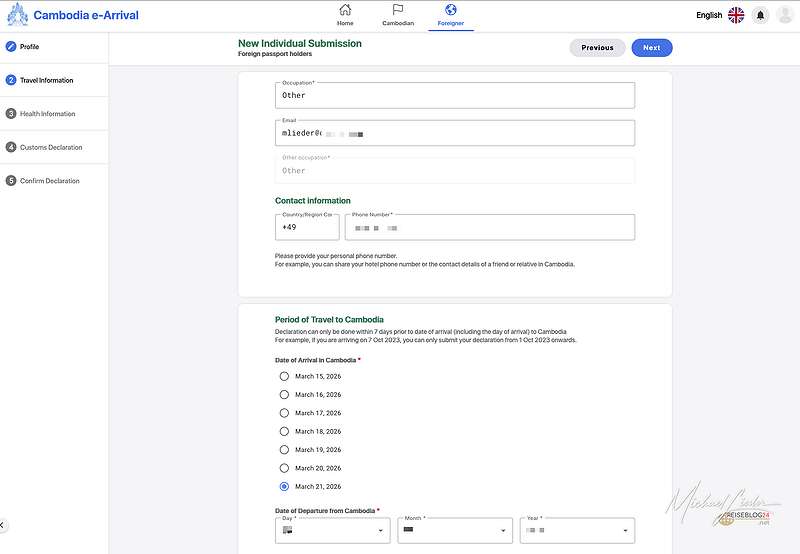Click the Next button

[x=652, y=48]
